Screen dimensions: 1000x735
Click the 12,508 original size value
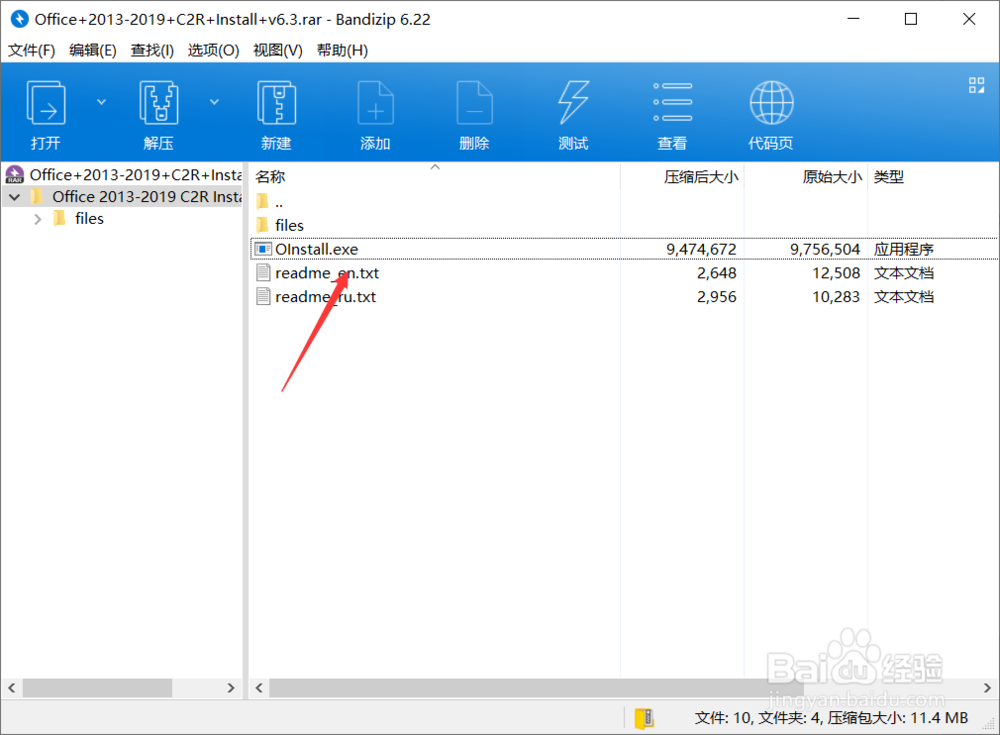(x=836, y=273)
